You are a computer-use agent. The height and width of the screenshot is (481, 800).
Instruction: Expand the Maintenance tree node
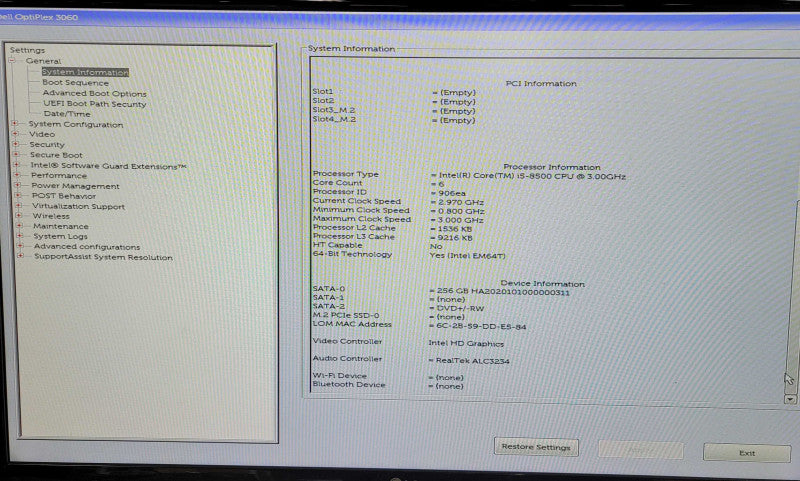19,225
